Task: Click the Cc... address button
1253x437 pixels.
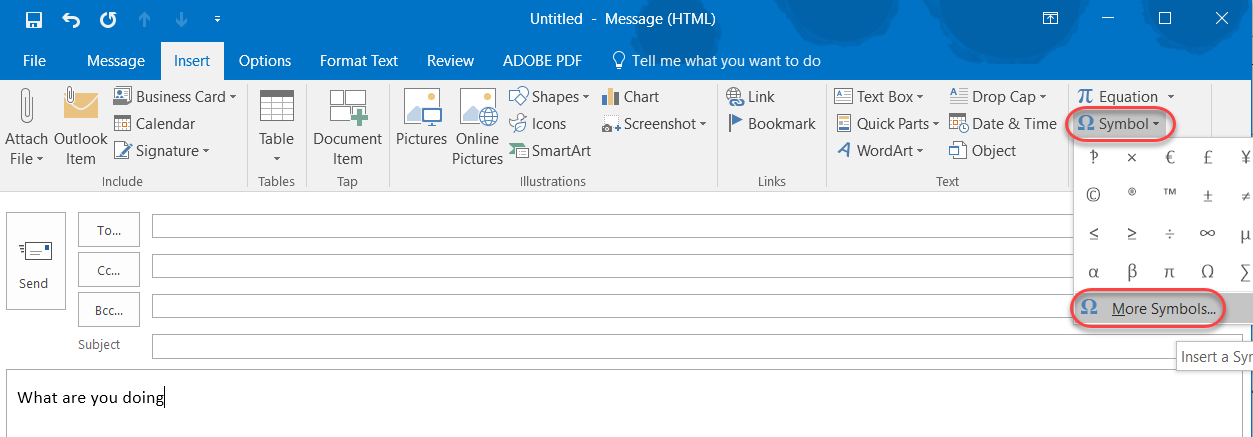Action: (x=109, y=270)
